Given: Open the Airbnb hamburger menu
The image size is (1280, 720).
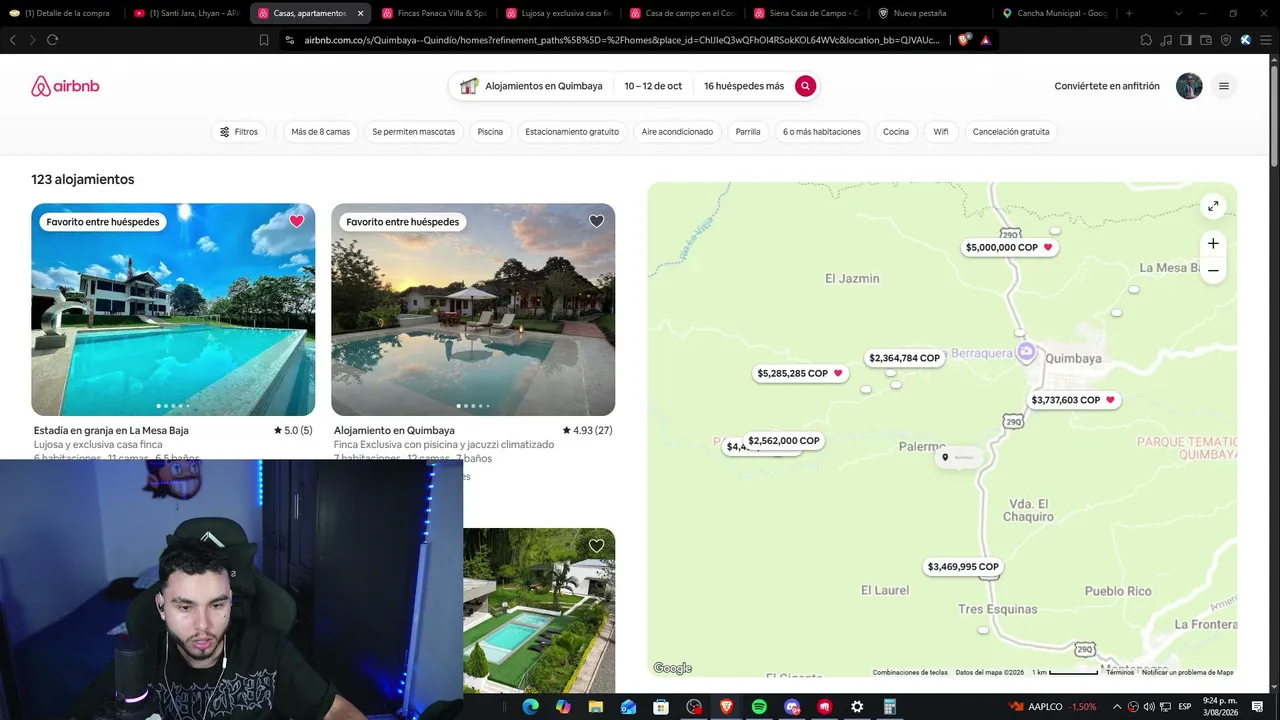Looking at the screenshot, I should (x=1223, y=86).
